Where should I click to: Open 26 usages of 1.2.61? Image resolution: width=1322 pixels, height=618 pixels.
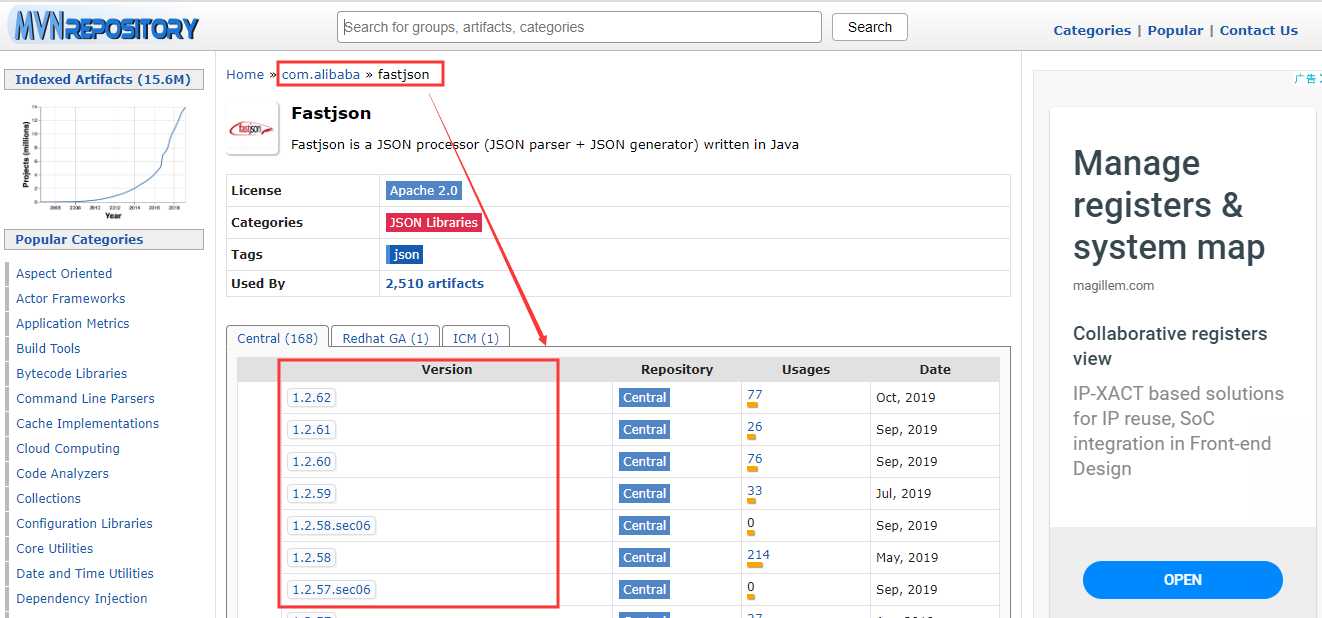[754, 426]
